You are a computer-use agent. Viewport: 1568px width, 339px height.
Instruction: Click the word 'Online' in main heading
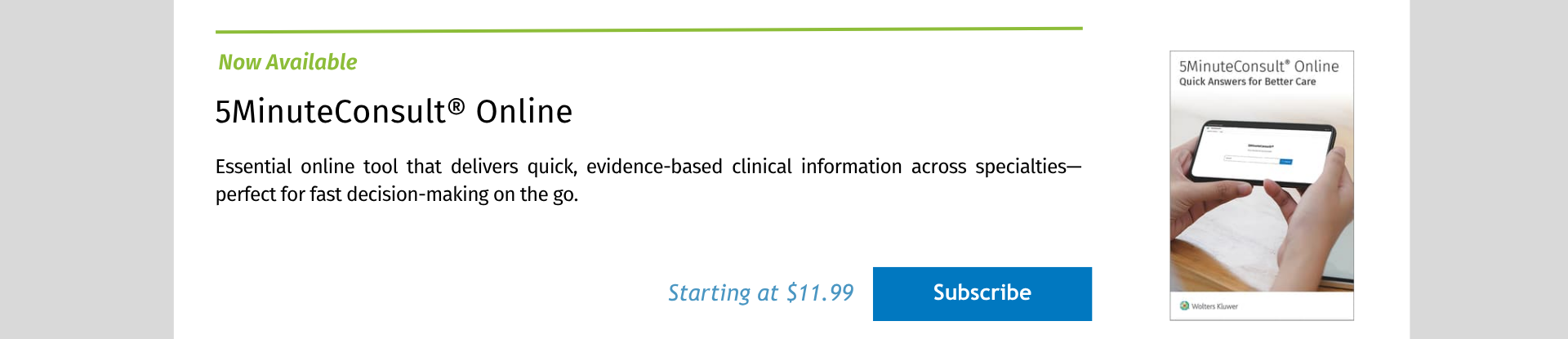(523, 112)
